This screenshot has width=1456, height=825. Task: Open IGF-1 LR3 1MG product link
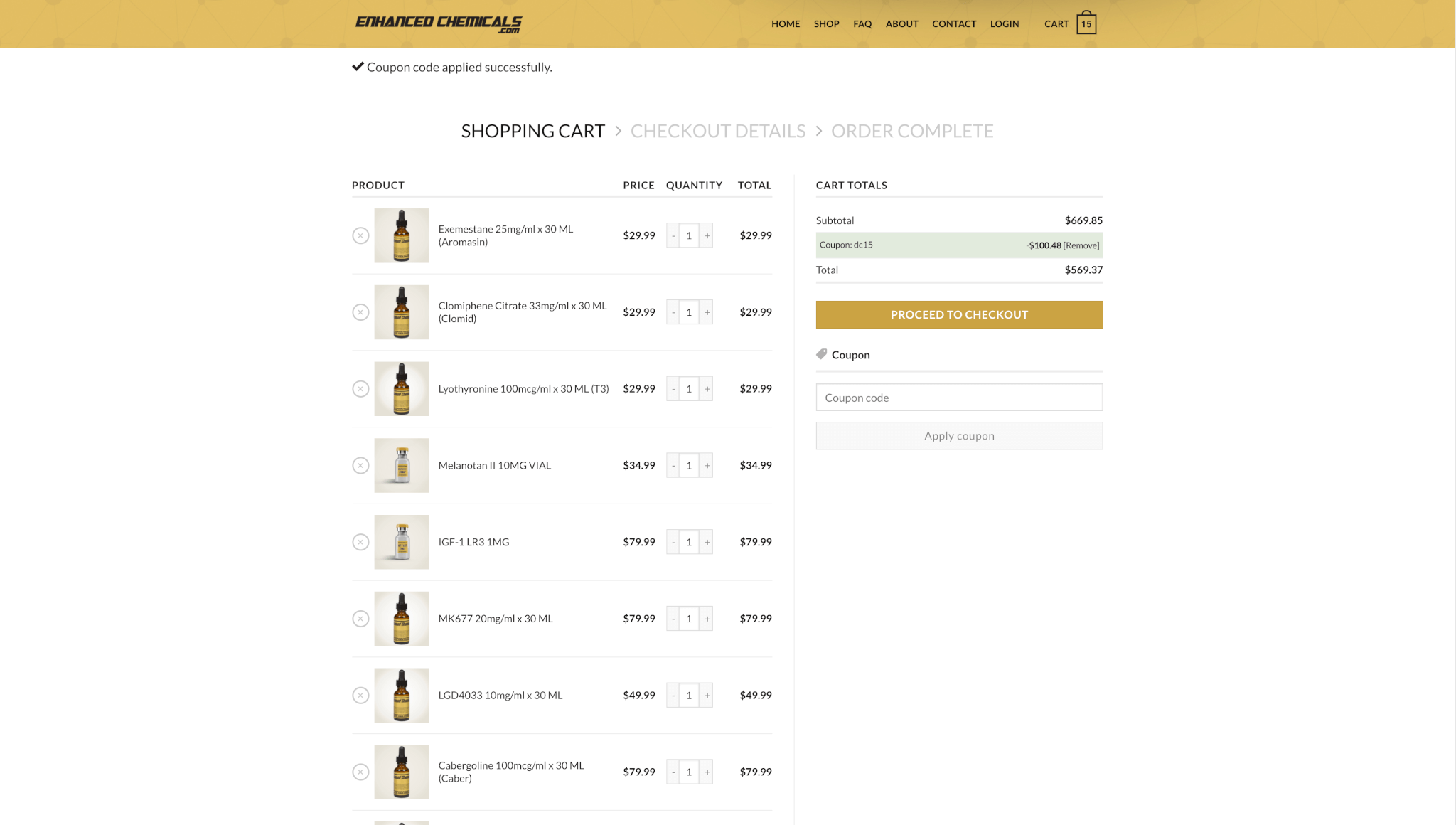click(473, 542)
